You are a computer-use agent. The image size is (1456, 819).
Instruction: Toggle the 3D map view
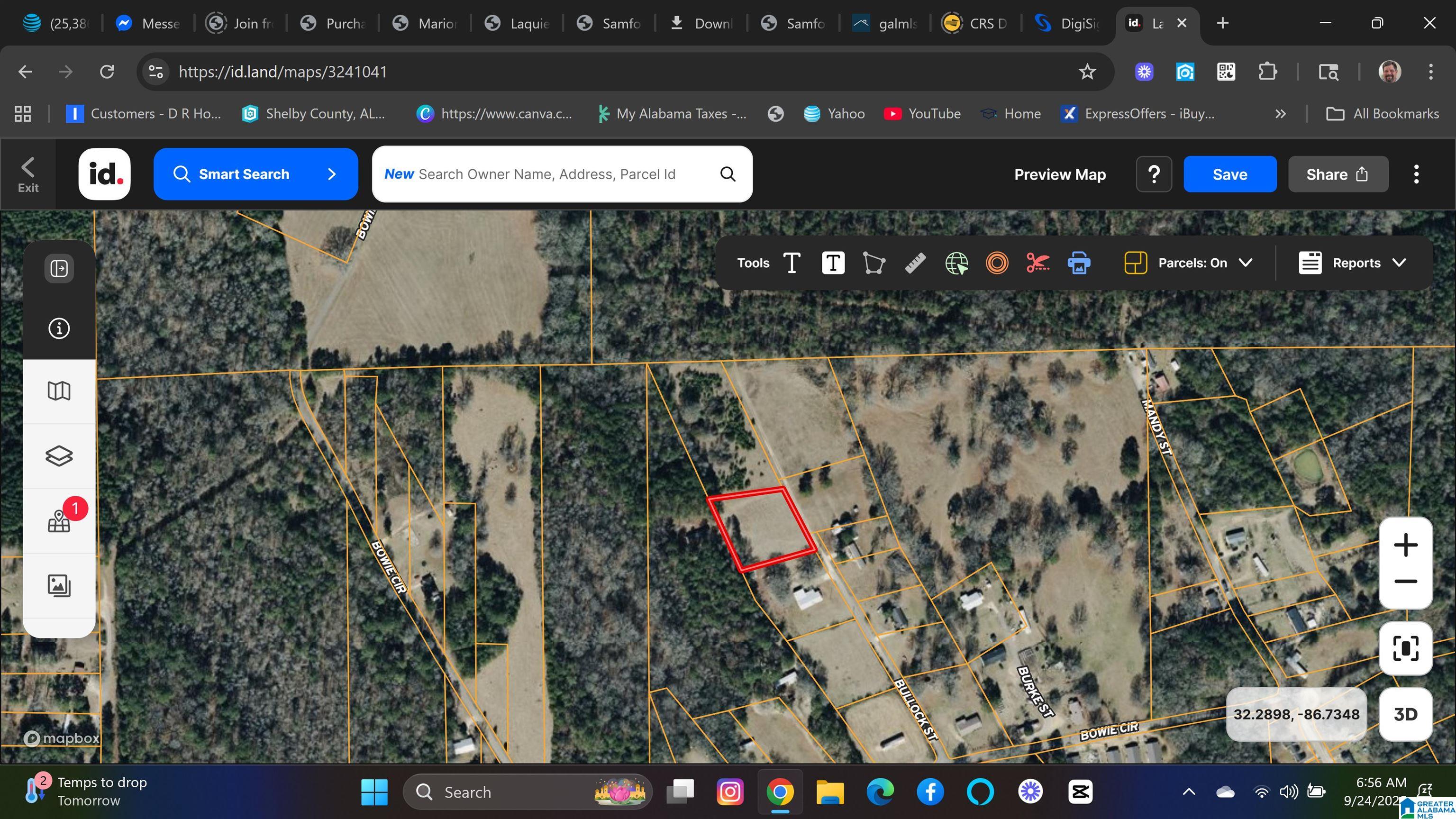point(1405,714)
